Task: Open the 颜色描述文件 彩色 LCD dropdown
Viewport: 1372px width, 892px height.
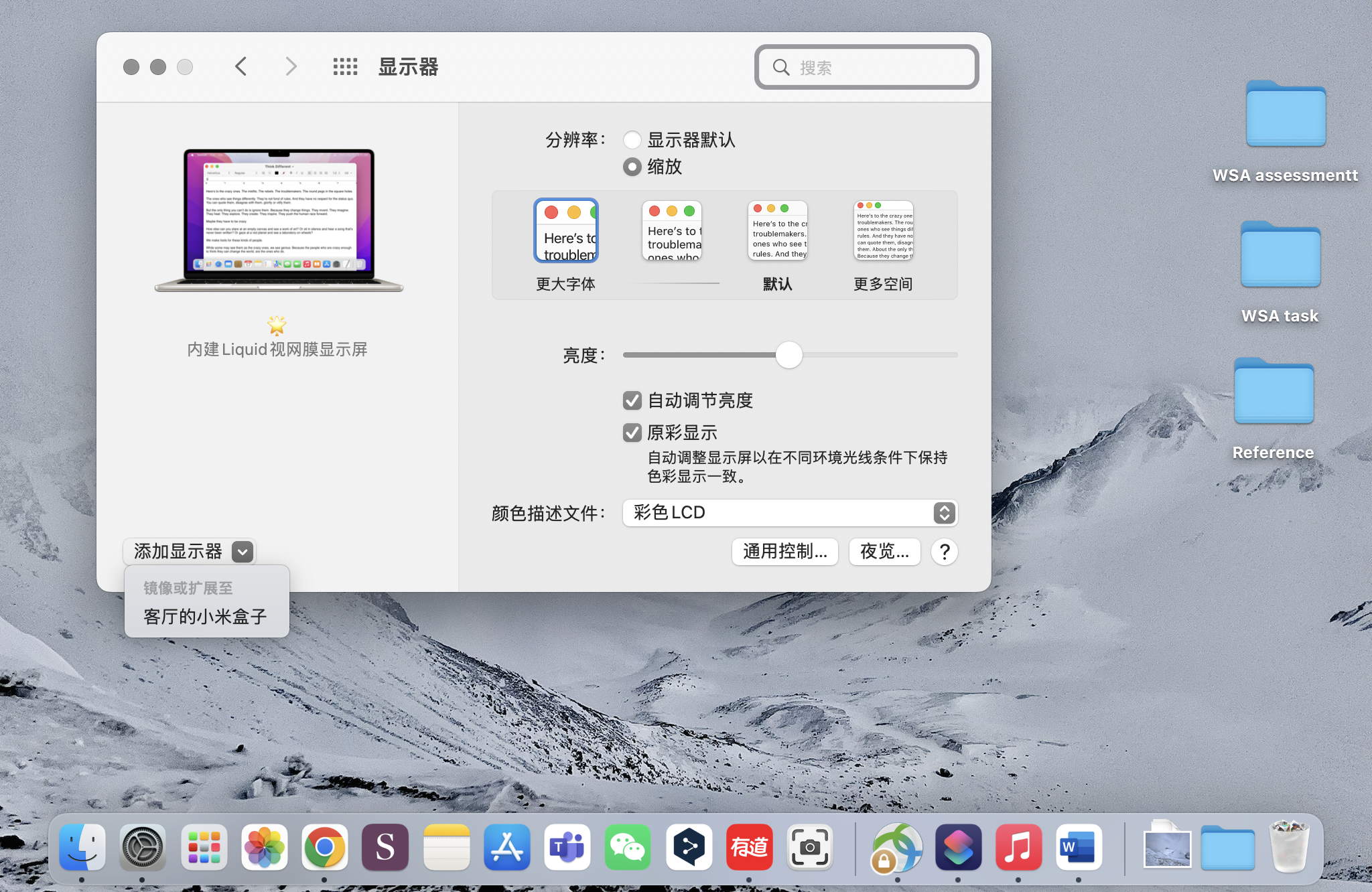Action: 790,513
